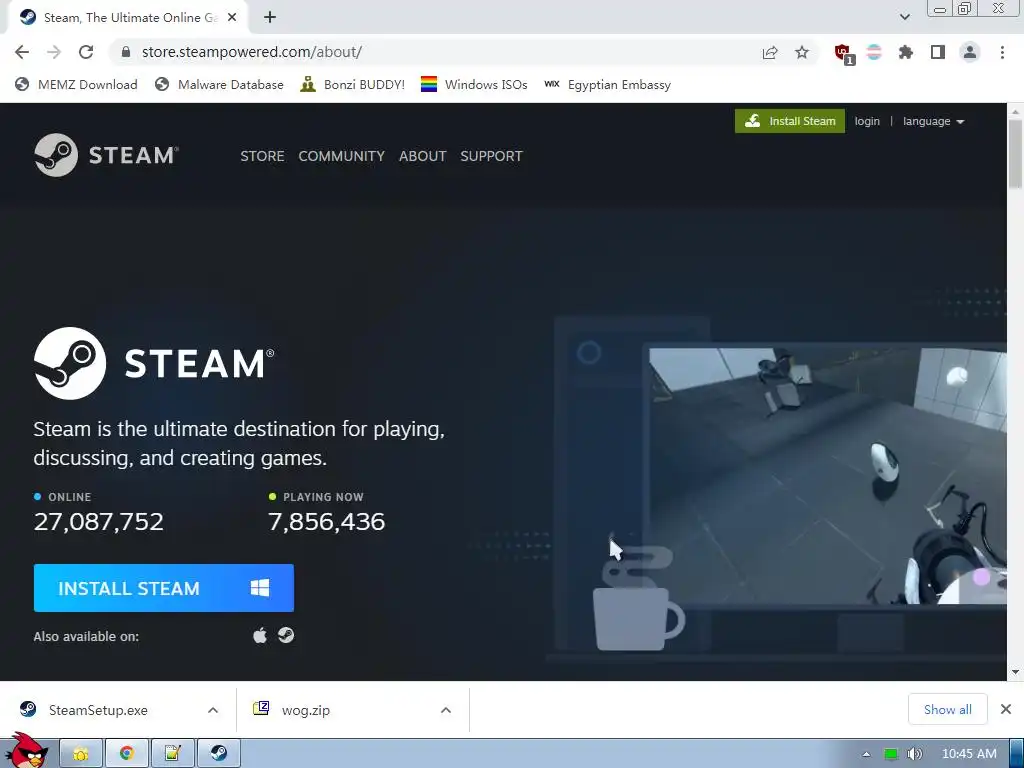Open Chrome's three-dot menu
The width and height of the screenshot is (1024, 768).
click(1002, 52)
